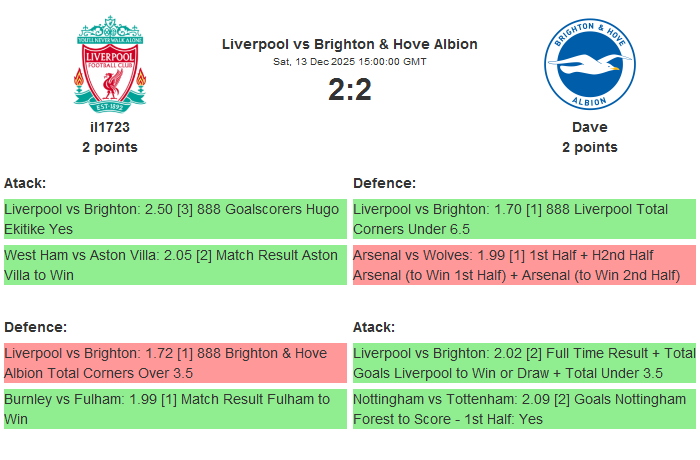Select Liverpool Win or Draw Under 3.5 bet

(524, 363)
